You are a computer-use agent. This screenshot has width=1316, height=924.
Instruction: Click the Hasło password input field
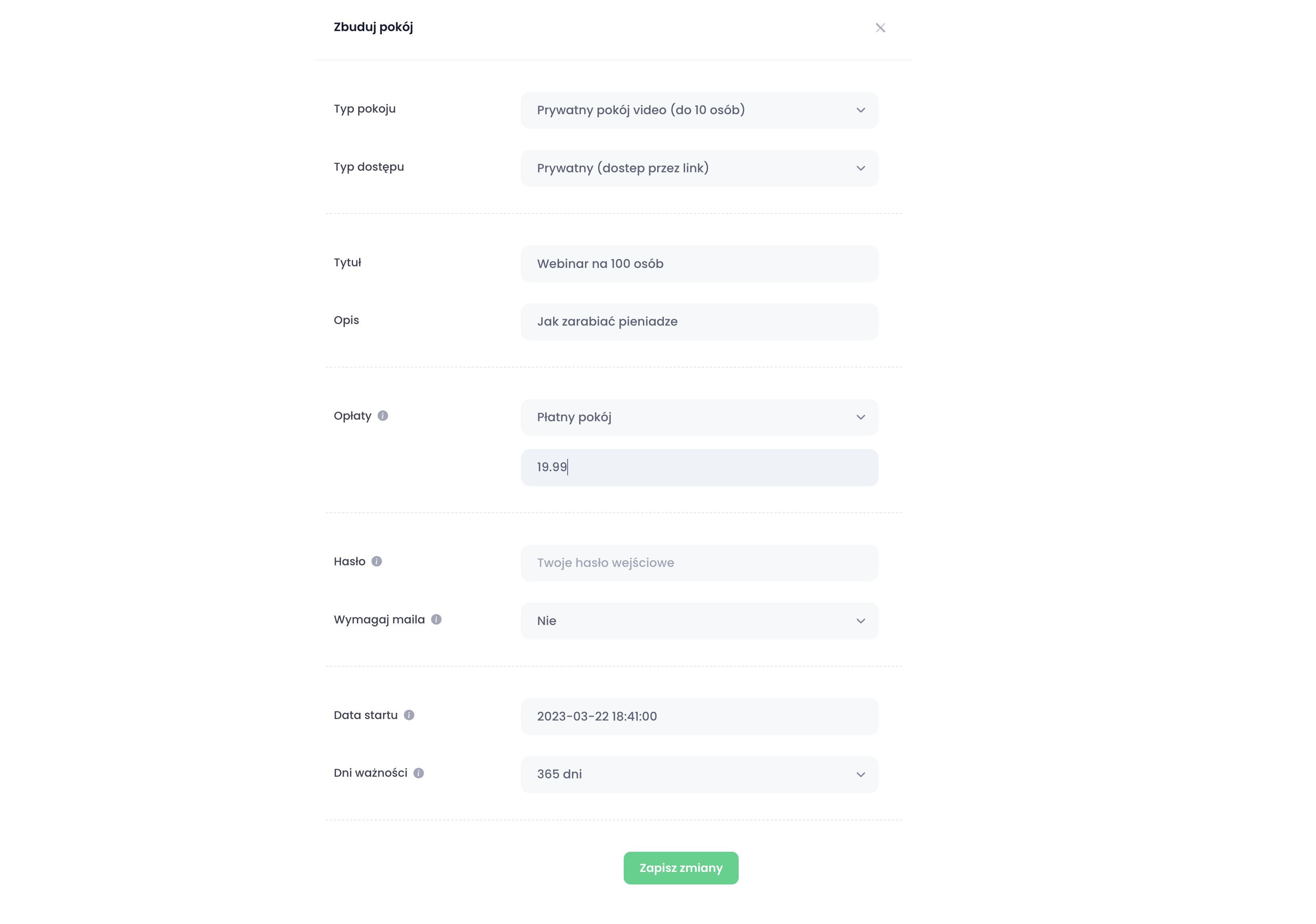click(699, 563)
